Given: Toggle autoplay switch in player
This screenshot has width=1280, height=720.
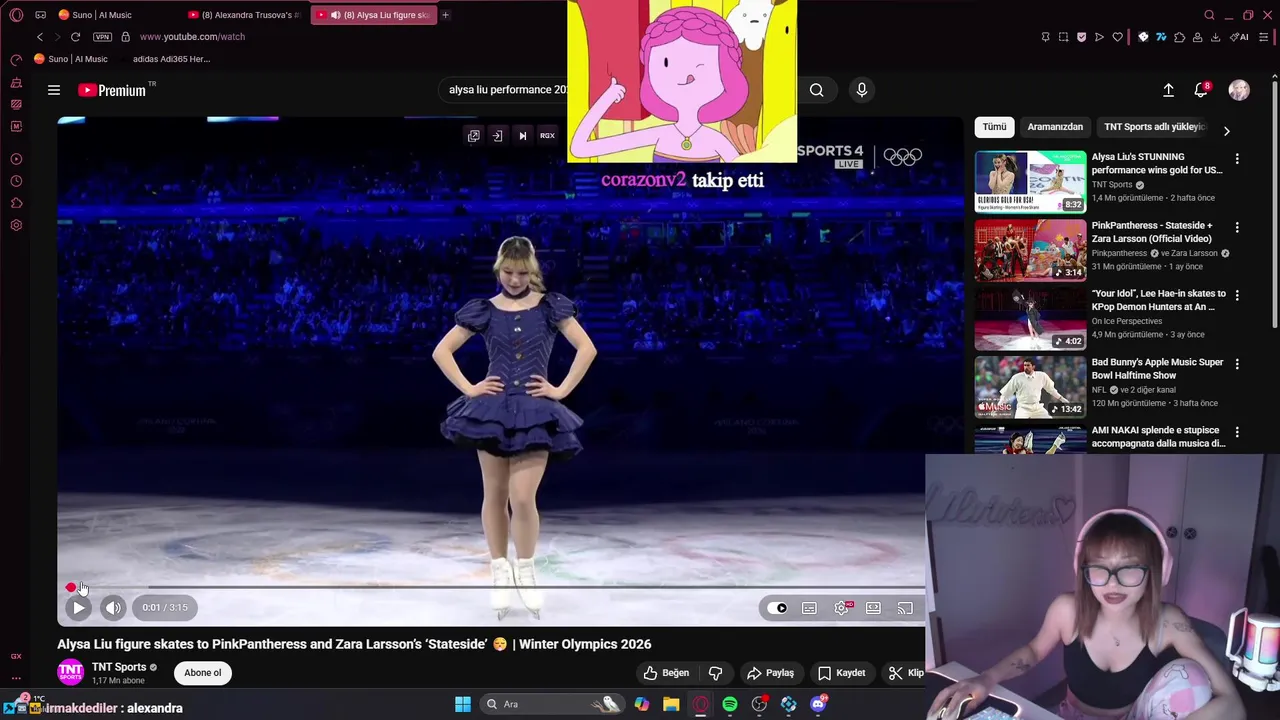Looking at the screenshot, I should point(778,608).
